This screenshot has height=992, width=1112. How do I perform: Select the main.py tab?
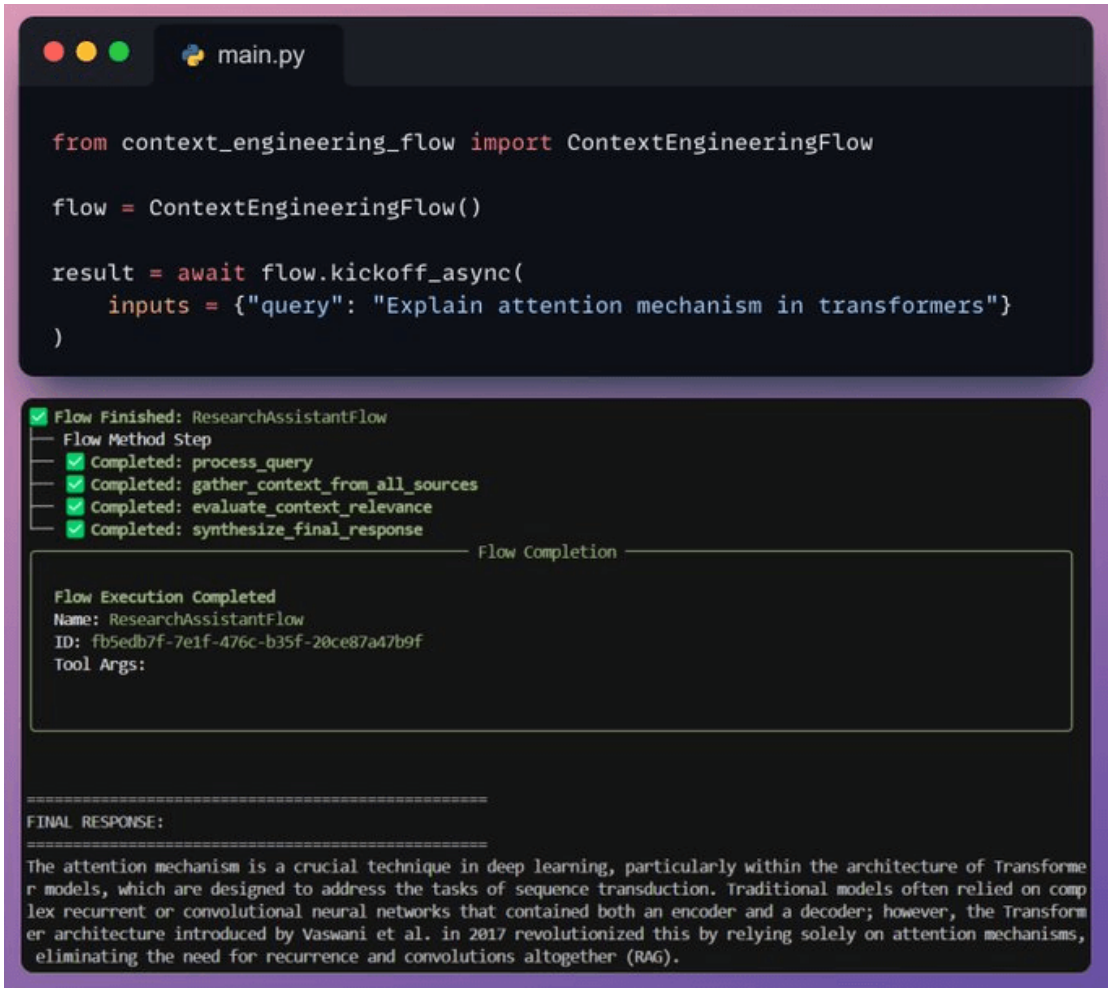point(248,55)
